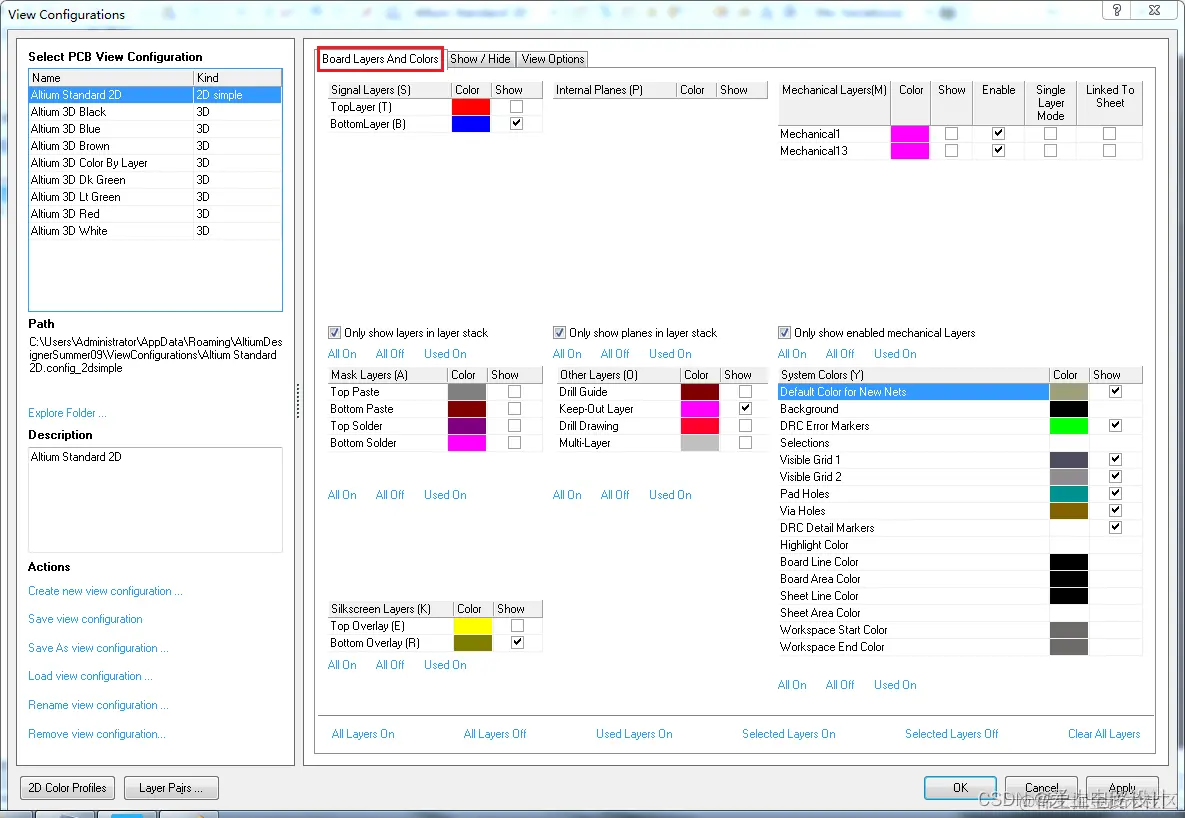Image resolution: width=1185 pixels, height=818 pixels.
Task: Toggle Mechanical13 Linked To Sheet checkbox
Action: pos(1109,150)
